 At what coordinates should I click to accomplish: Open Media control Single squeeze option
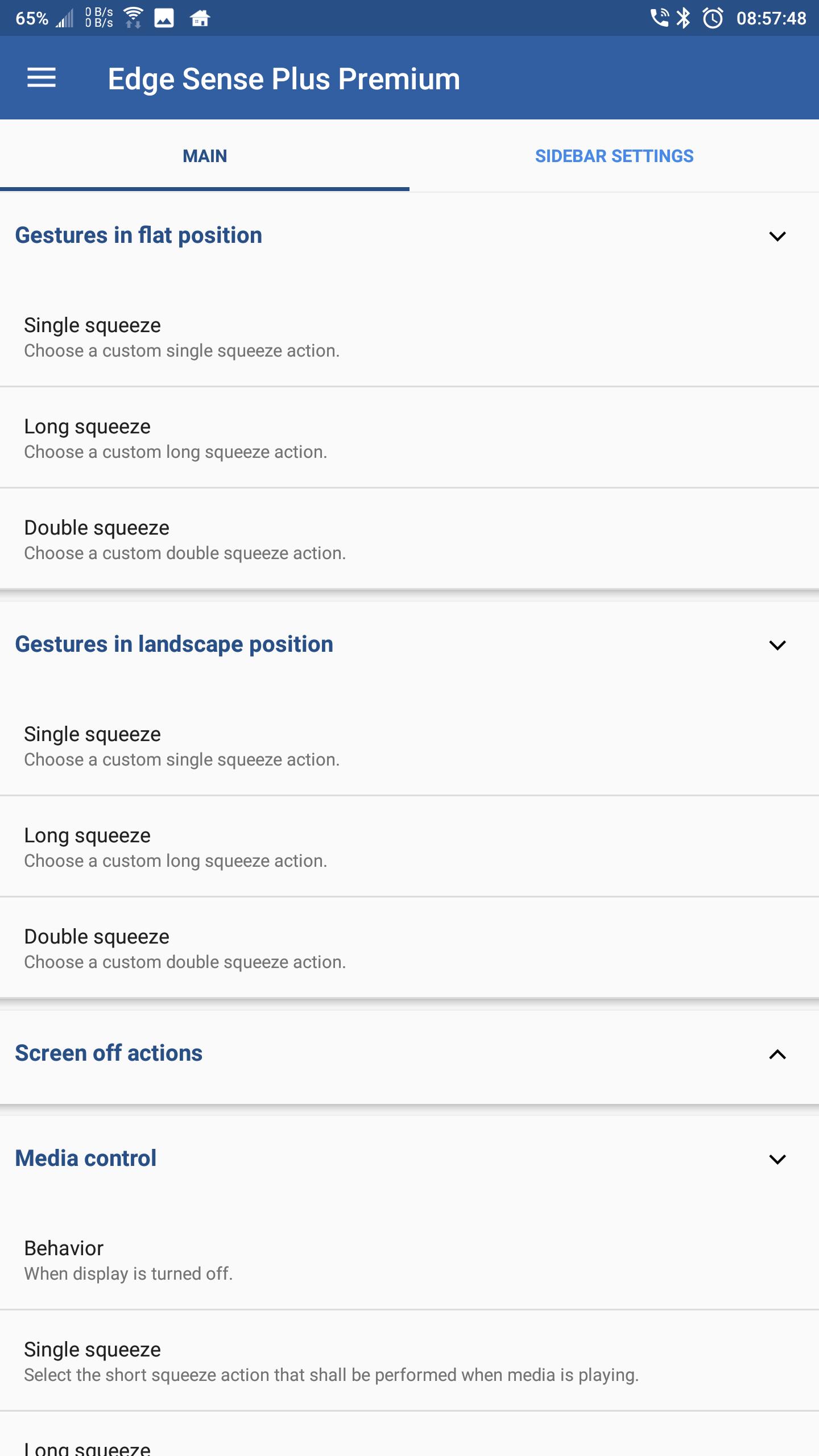[409, 1361]
